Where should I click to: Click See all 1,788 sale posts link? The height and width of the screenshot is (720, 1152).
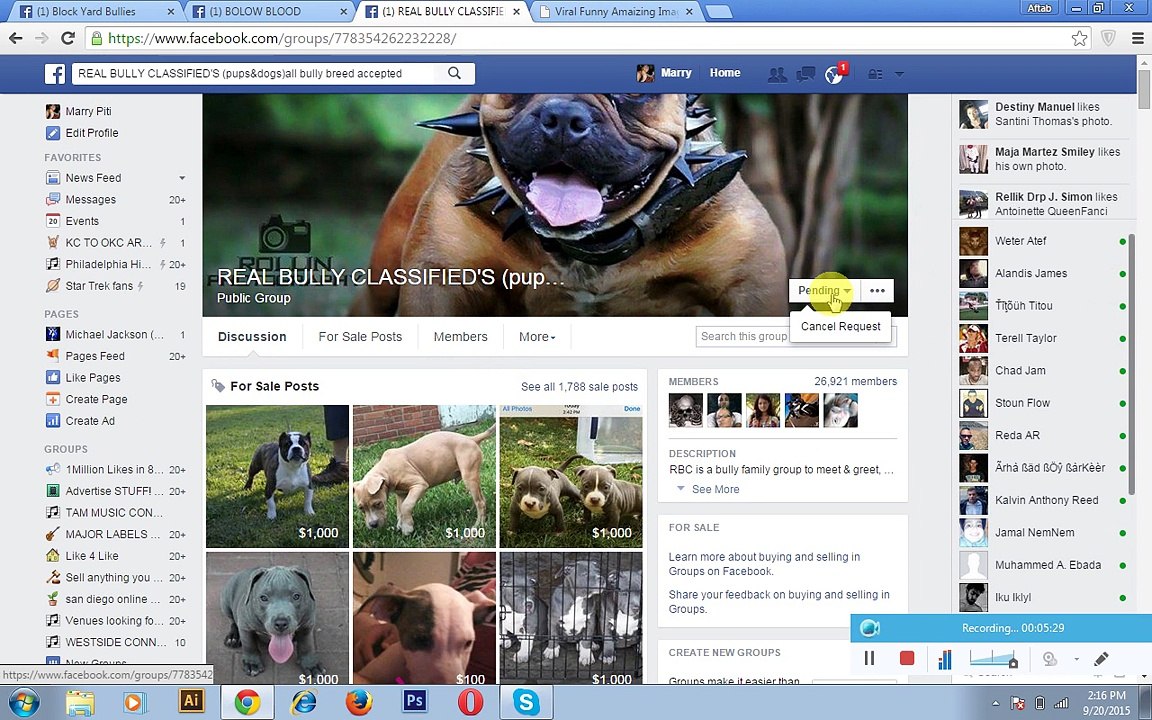(579, 386)
